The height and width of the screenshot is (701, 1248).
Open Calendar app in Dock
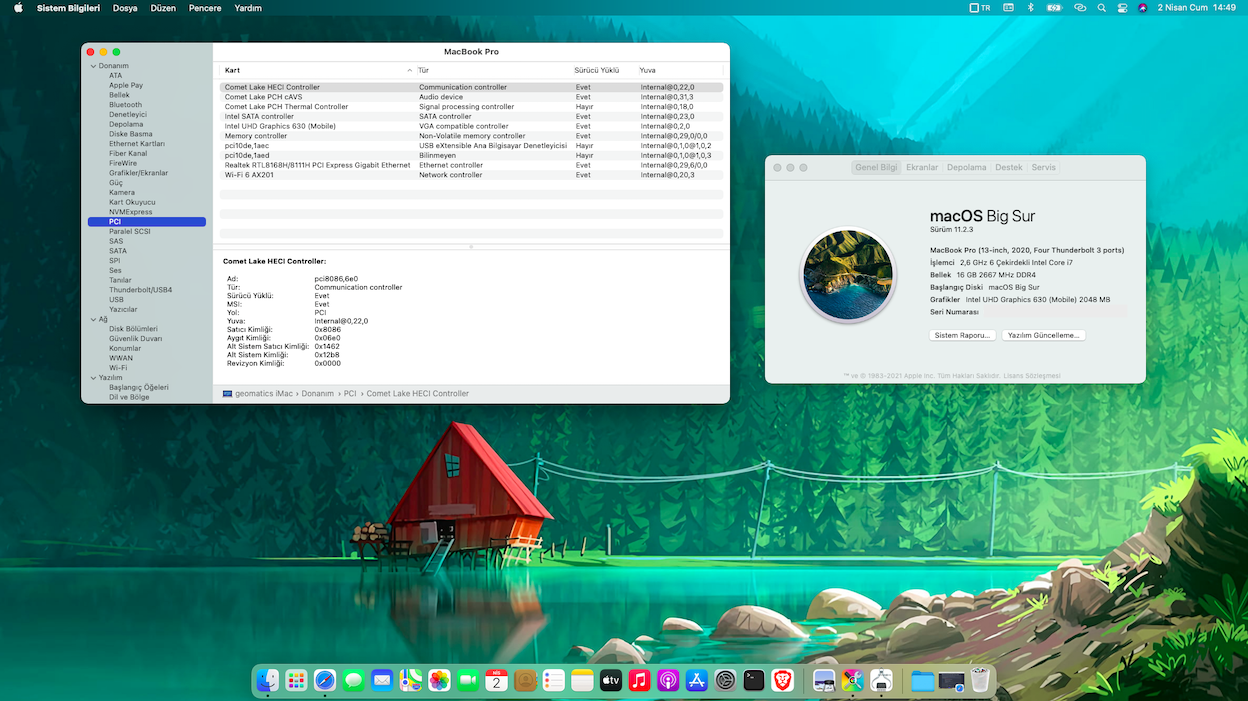tap(497, 681)
